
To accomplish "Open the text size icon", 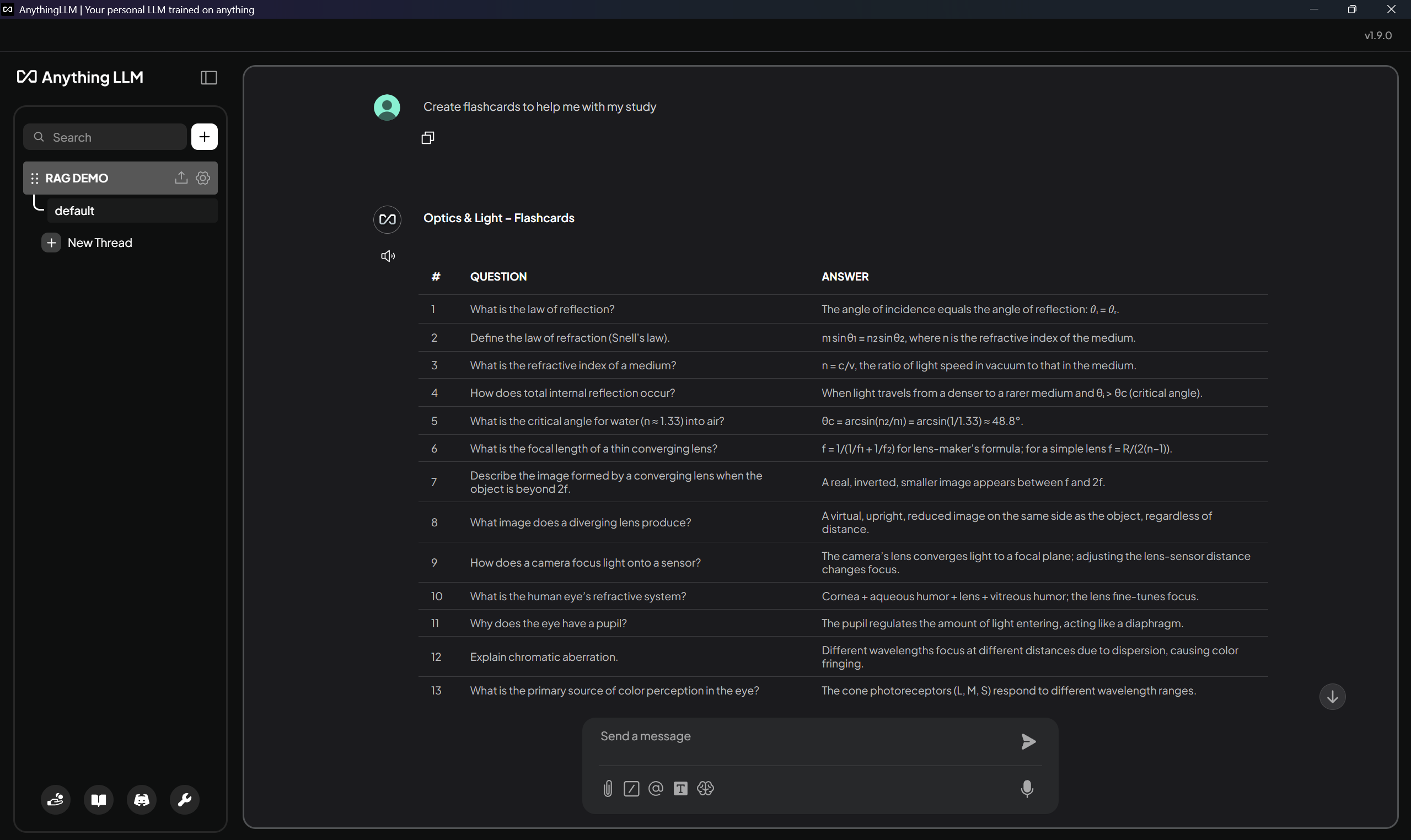I will coord(680,789).
